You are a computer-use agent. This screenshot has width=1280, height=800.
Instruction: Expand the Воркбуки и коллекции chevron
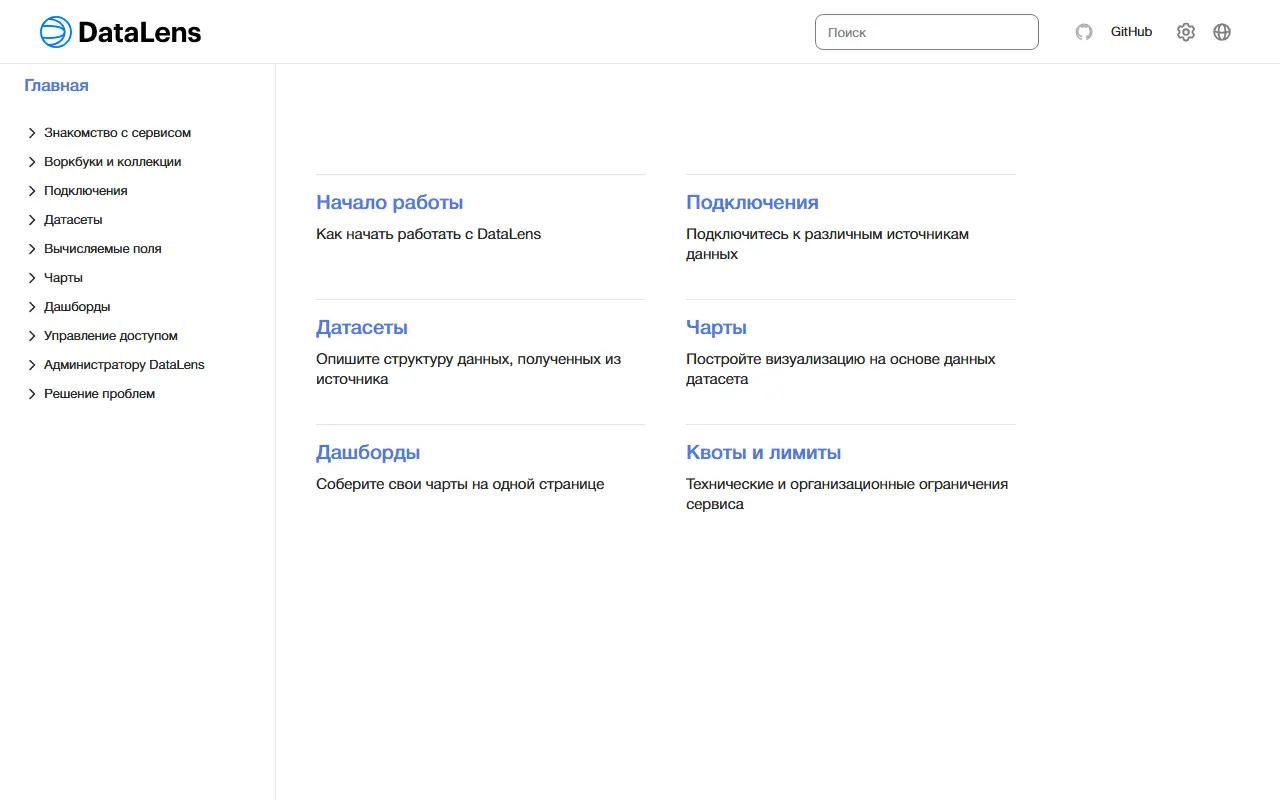pyautogui.click(x=32, y=162)
